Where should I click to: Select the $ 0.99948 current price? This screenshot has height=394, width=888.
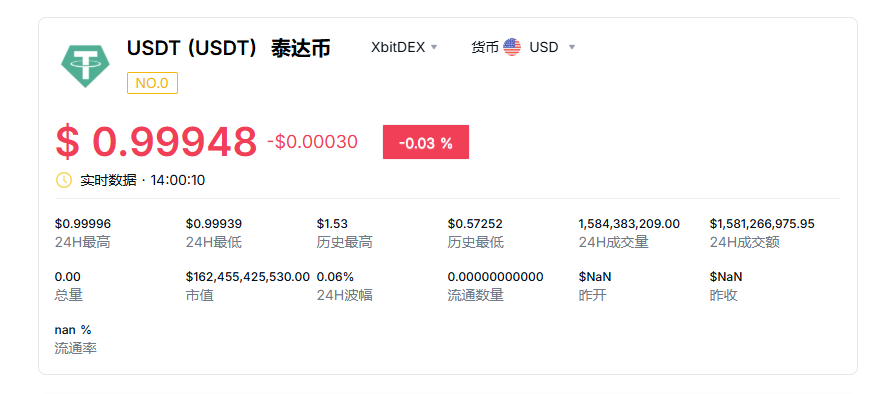tap(156, 142)
